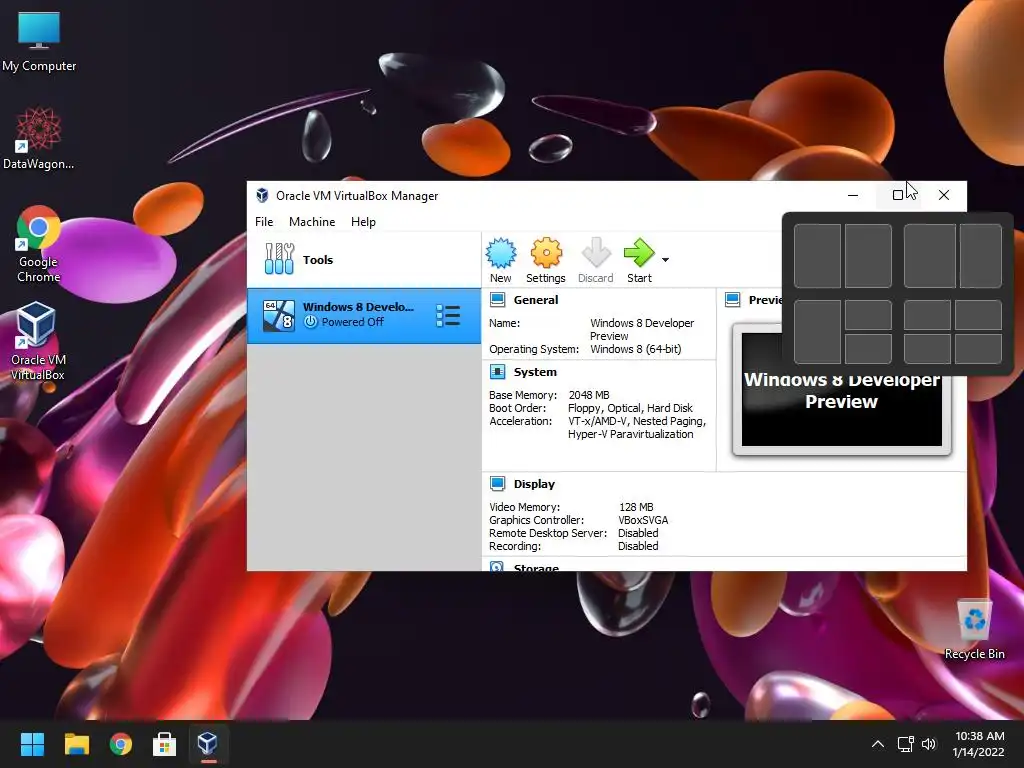
Task: Open the DataWagon desktop shortcut
Action: point(39,138)
